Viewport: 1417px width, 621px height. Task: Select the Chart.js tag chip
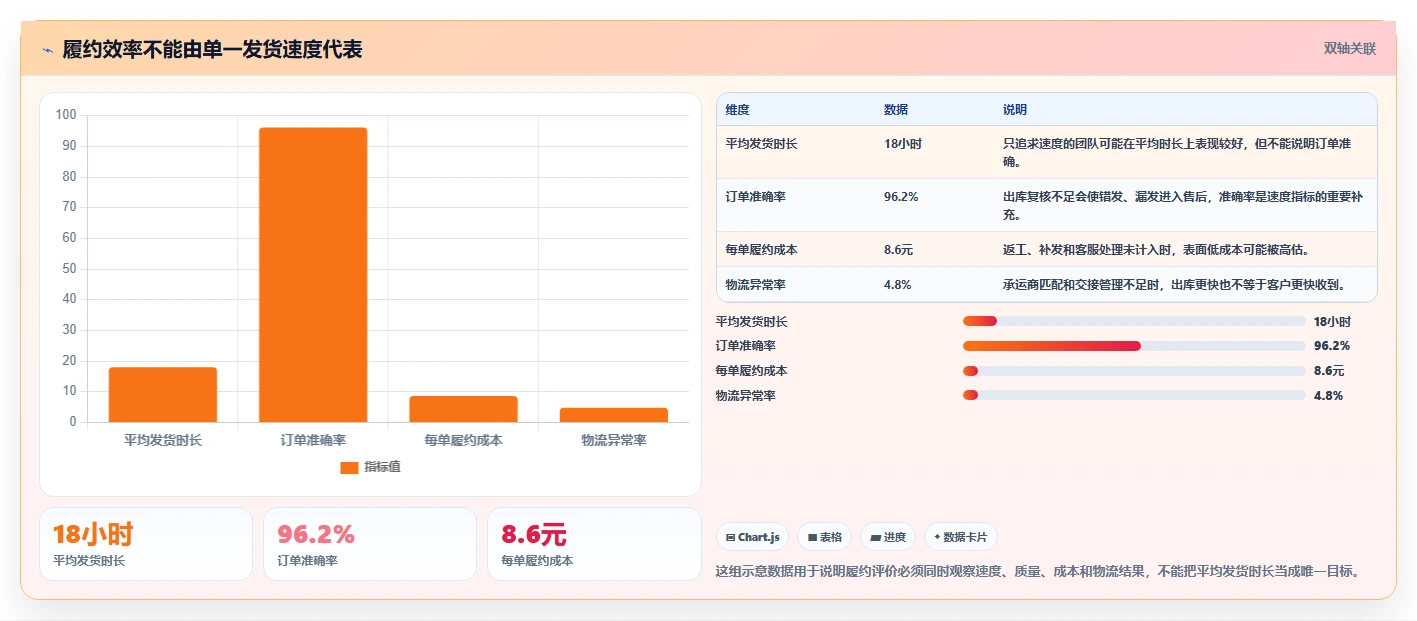click(752, 537)
